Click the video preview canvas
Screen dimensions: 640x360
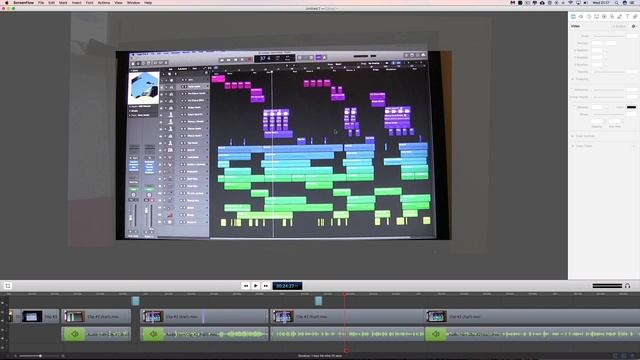[284, 145]
